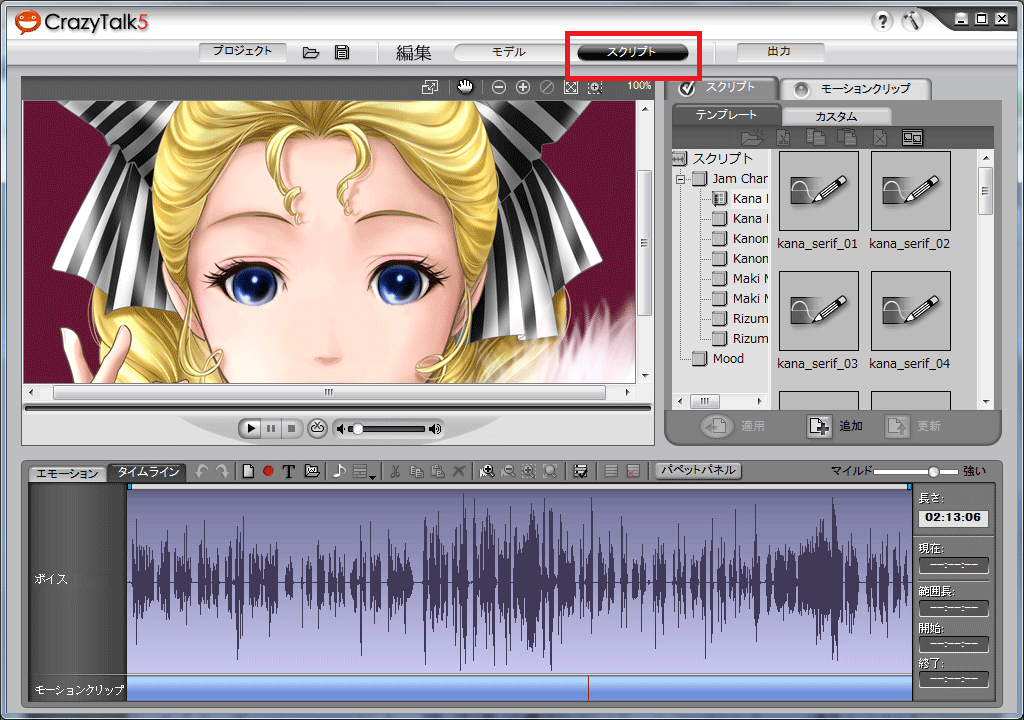This screenshot has width=1024, height=720.
Task: Zoom in on the preview with the plus icon
Action: pos(522,87)
